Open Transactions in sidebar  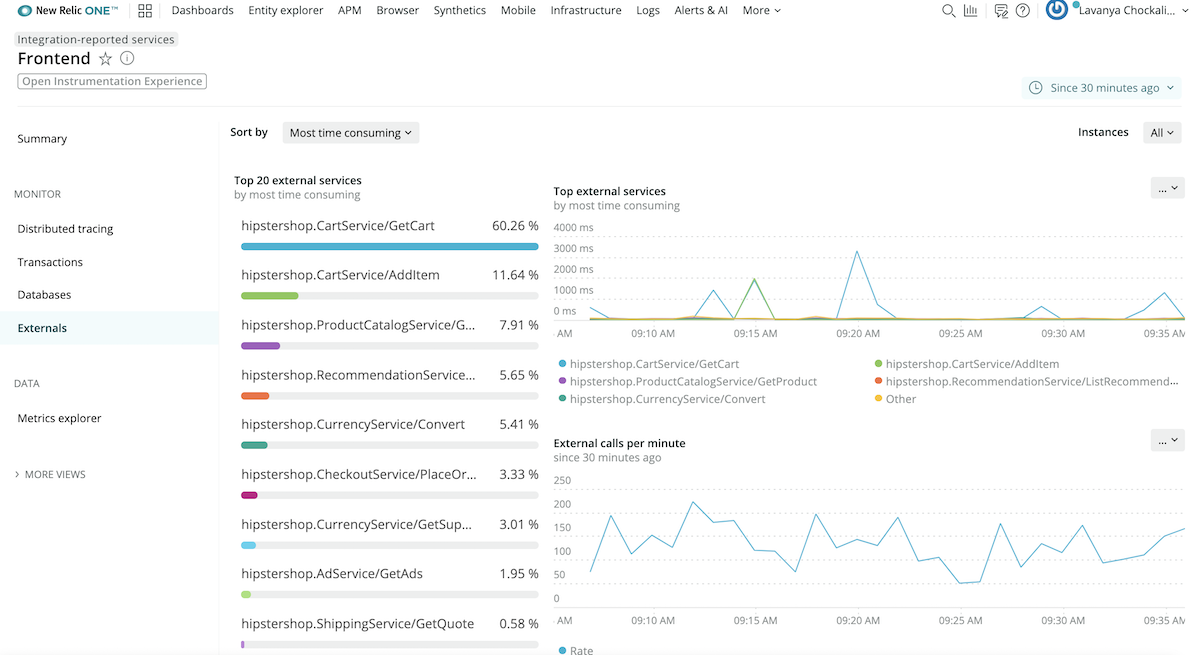tap(50, 262)
